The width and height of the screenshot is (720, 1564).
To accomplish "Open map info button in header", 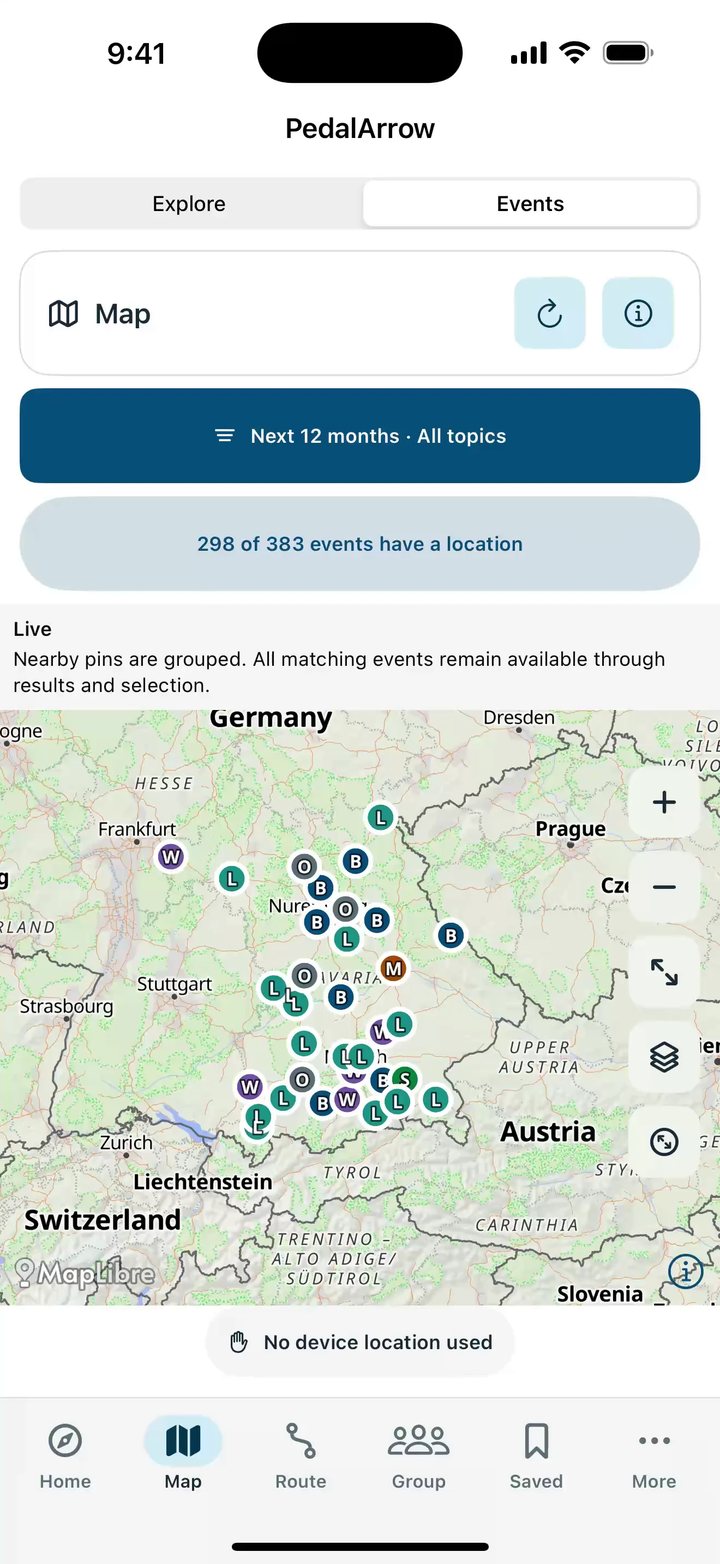I will point(638,313).
